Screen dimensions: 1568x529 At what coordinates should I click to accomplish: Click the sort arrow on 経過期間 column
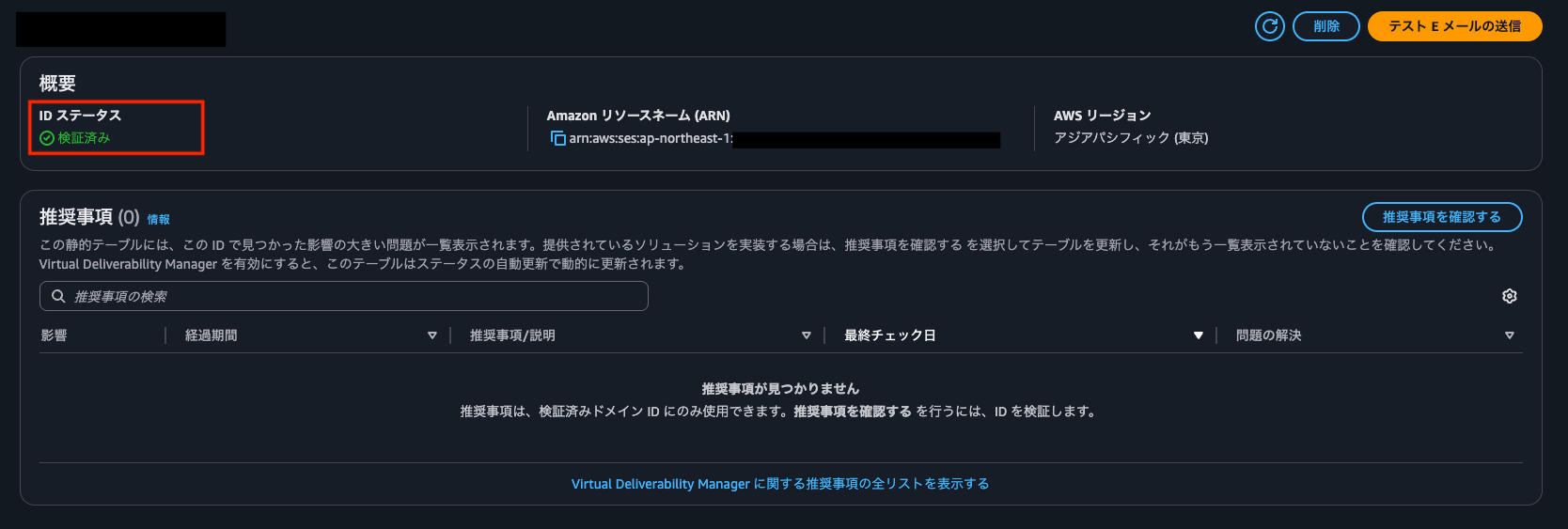432,335
